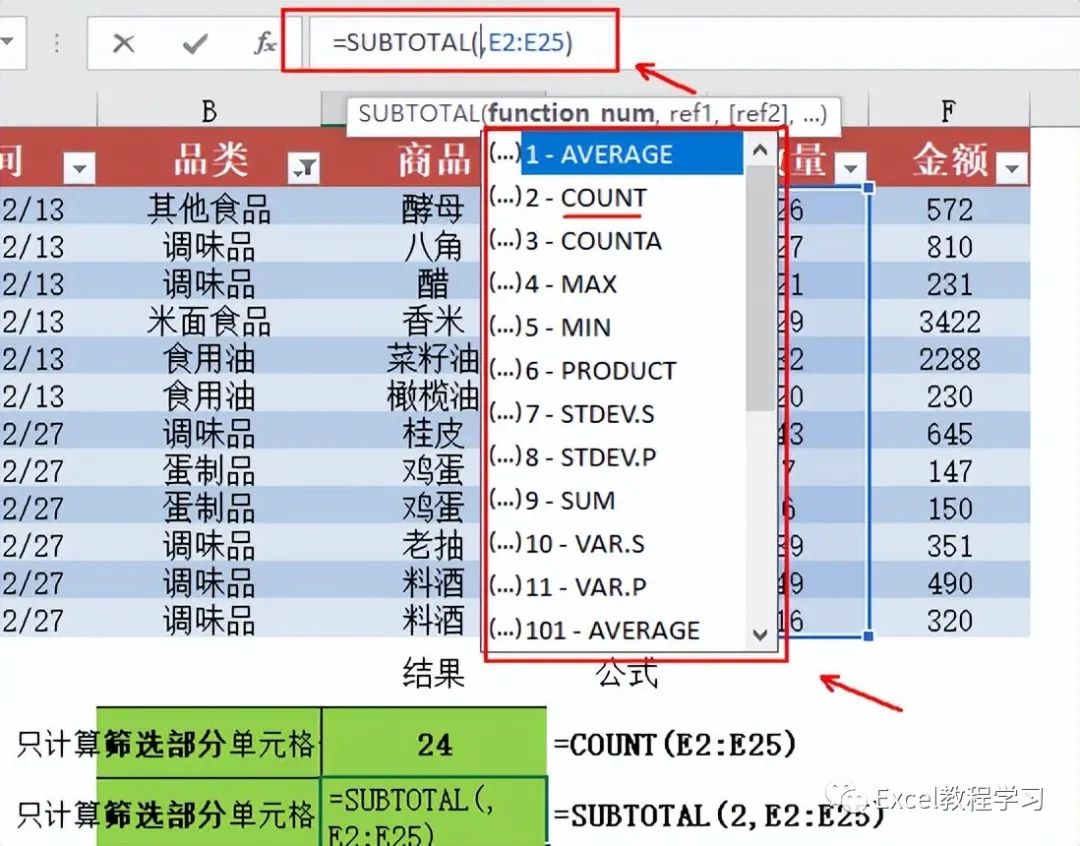1080x846 pixels.
Task: Click cell with amount 490
Action: (x=950, y=582)
